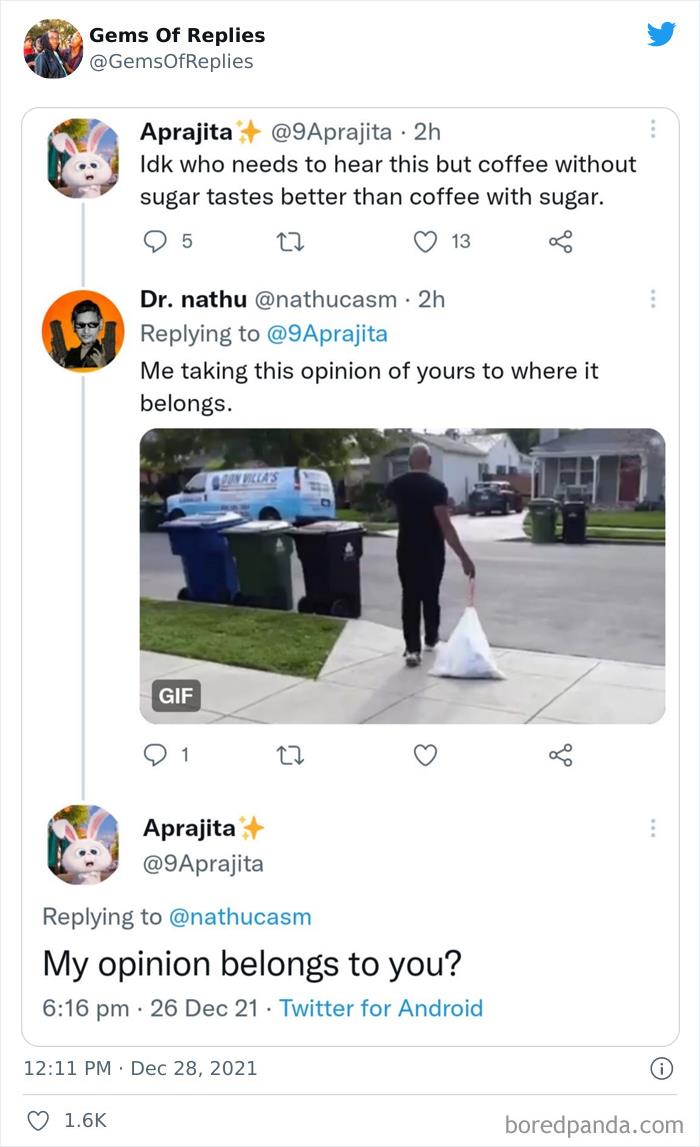This screenshot has width=700, height=1147.
Task: Click the Twitter bird logo
Action: (661, 35)
